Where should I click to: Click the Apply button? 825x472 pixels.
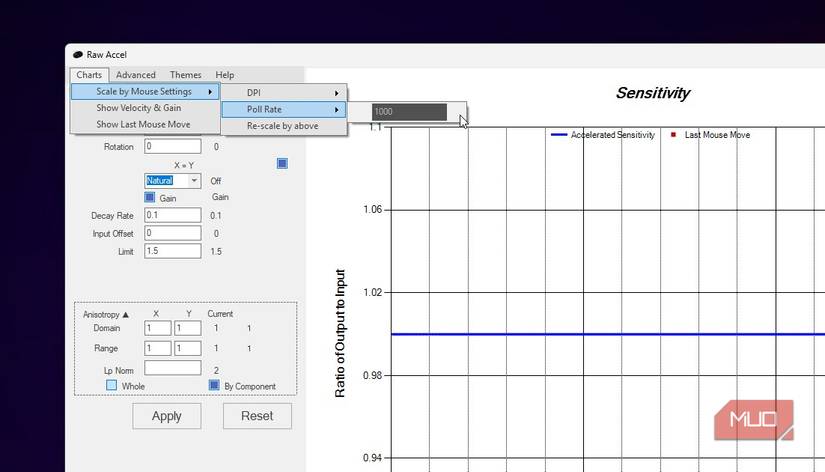[167, 416]
